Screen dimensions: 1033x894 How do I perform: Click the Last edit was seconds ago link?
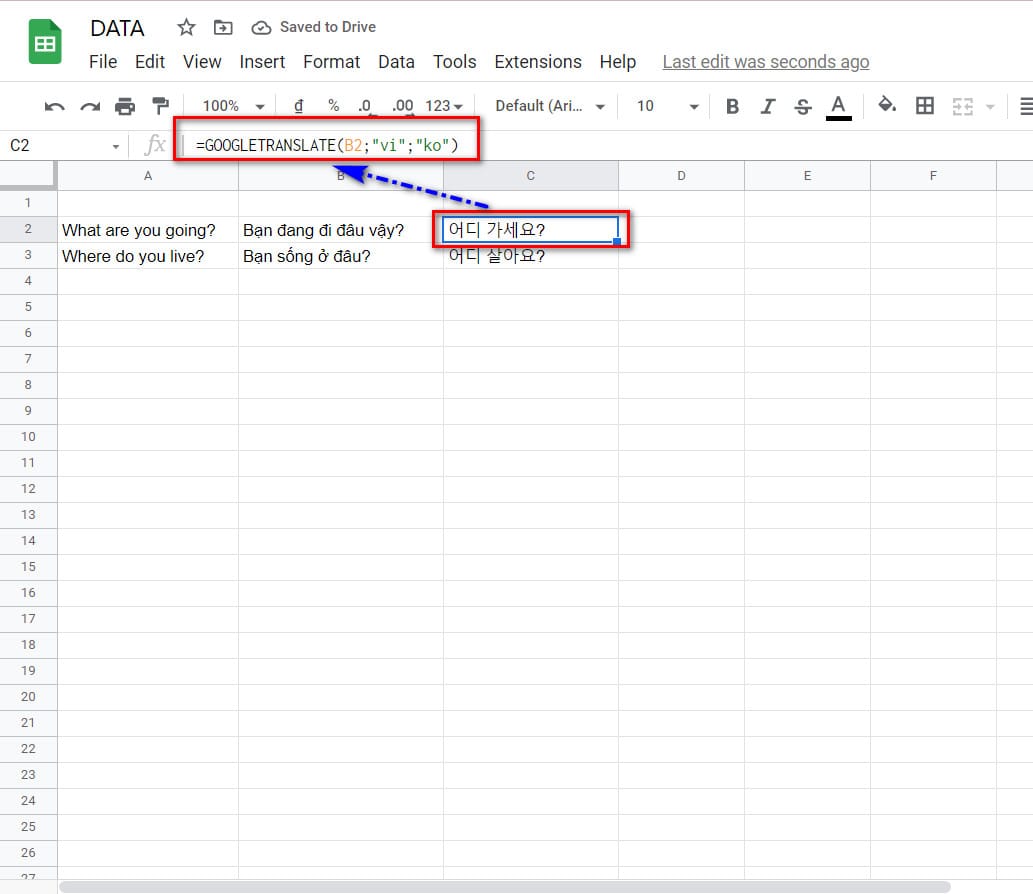point(765,62)
